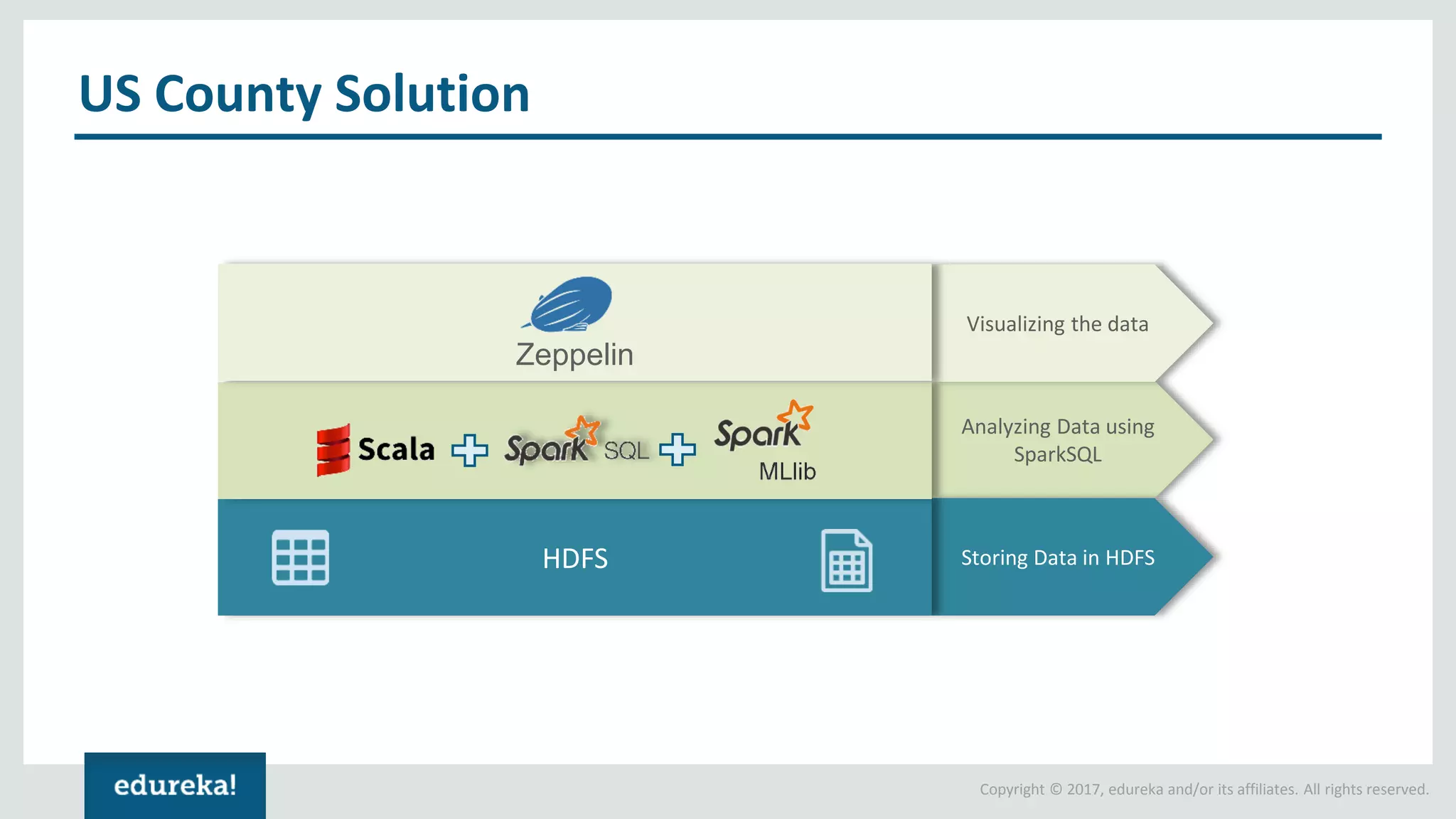Click the first blue plus sign after Scala
The height and width of the screenshot is (819, 1456).
(469, 450)
